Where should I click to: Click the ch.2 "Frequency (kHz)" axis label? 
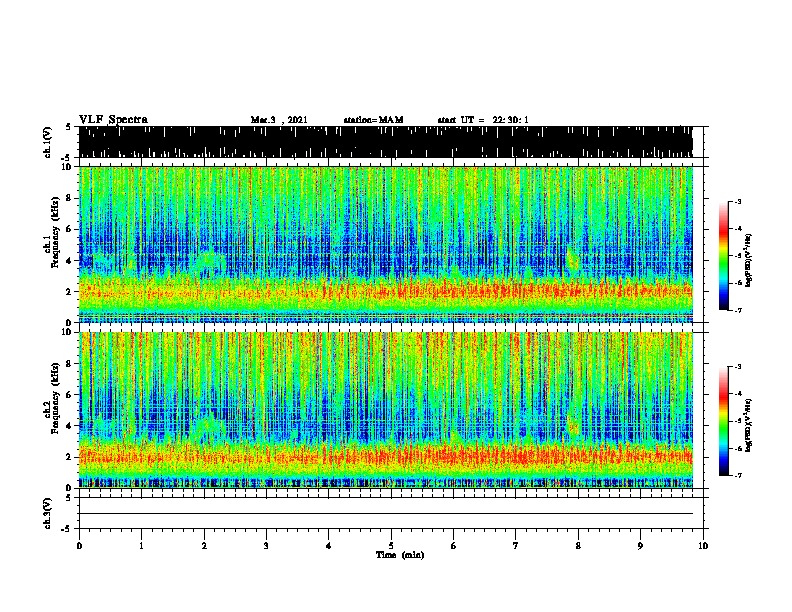[55, 398]
